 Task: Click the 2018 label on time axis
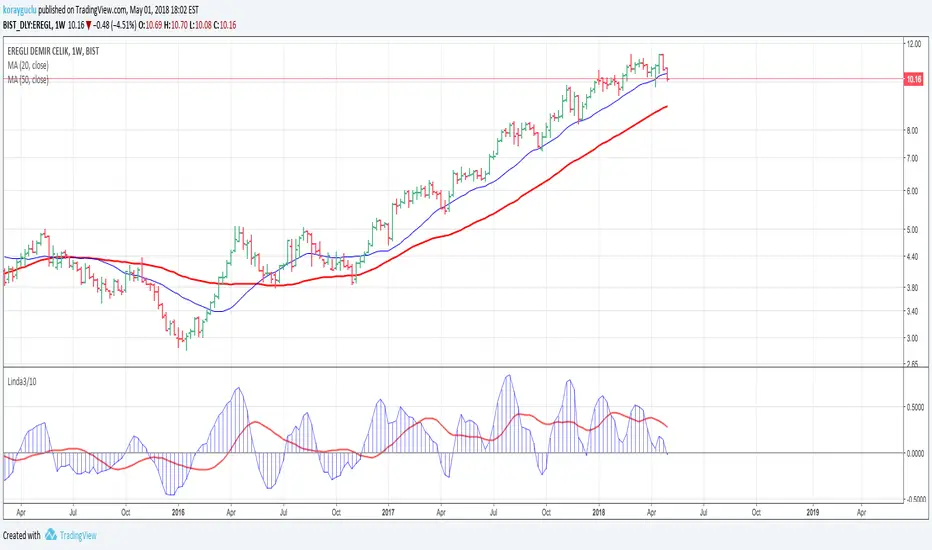click(x=599, y=512)
